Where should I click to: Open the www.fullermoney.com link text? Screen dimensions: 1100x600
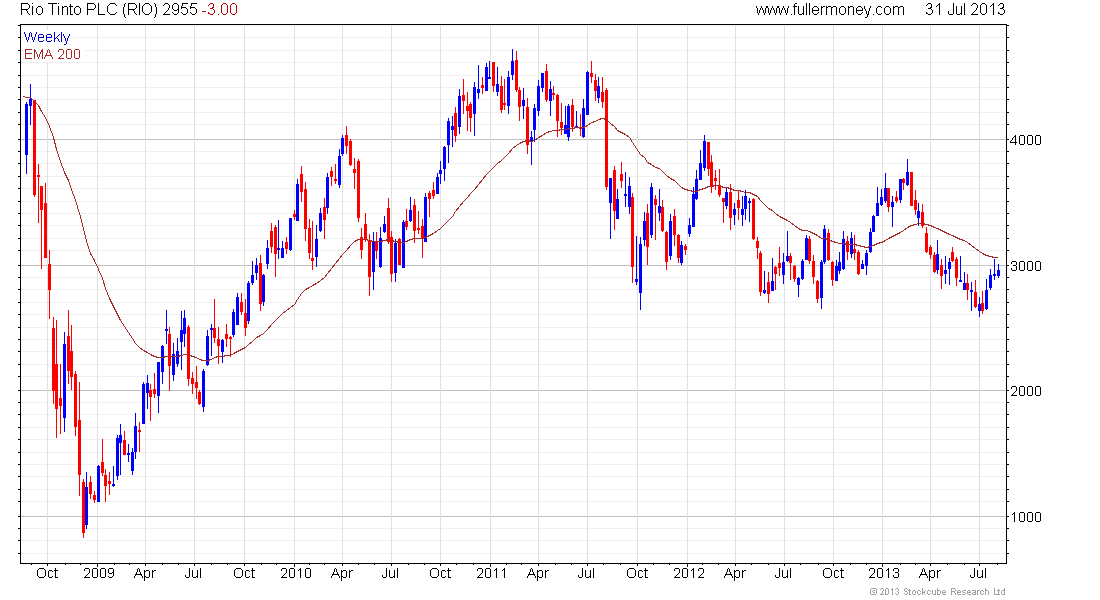tap(830, 10)
